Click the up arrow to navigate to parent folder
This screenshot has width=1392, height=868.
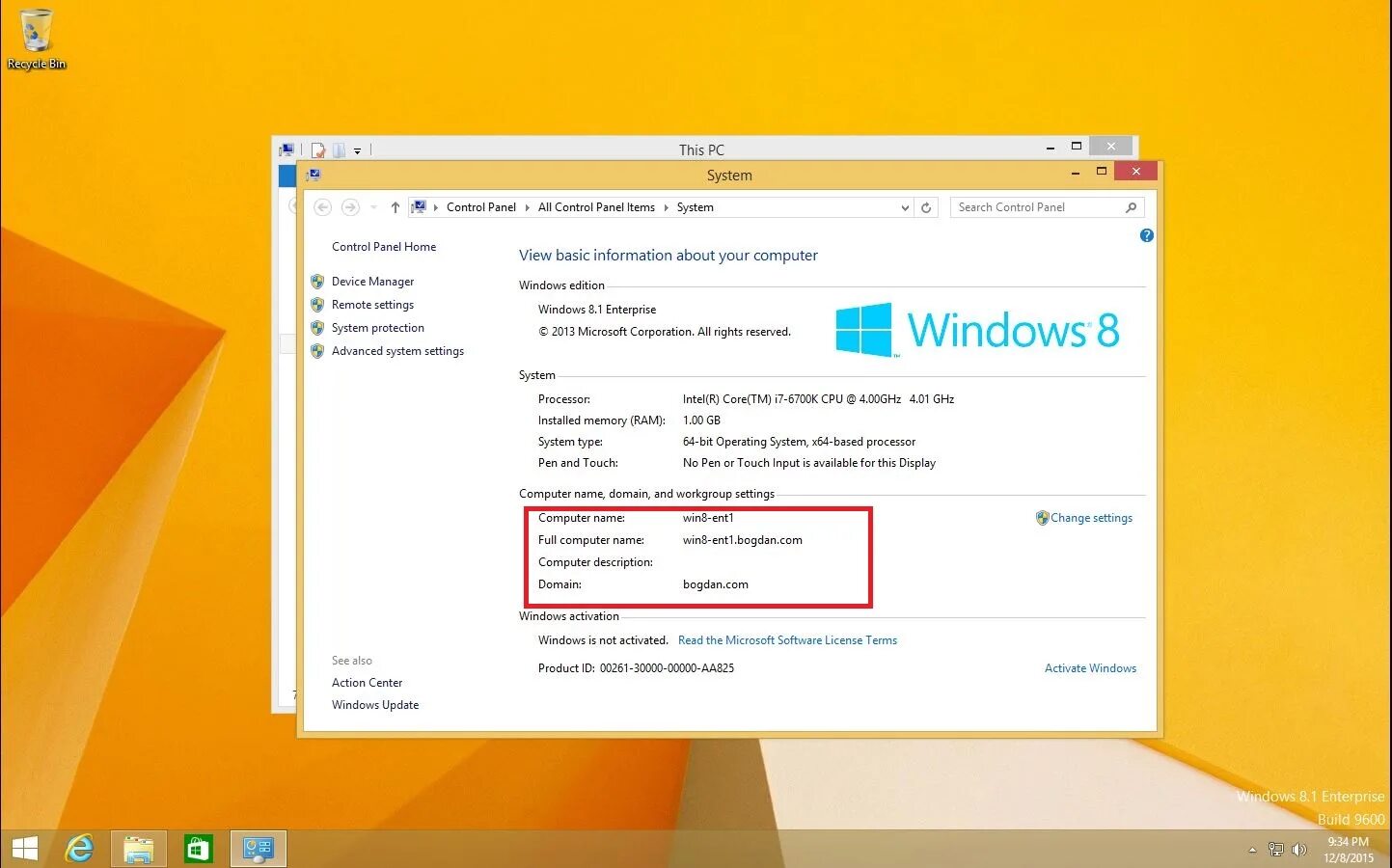[x=396, y=206]
